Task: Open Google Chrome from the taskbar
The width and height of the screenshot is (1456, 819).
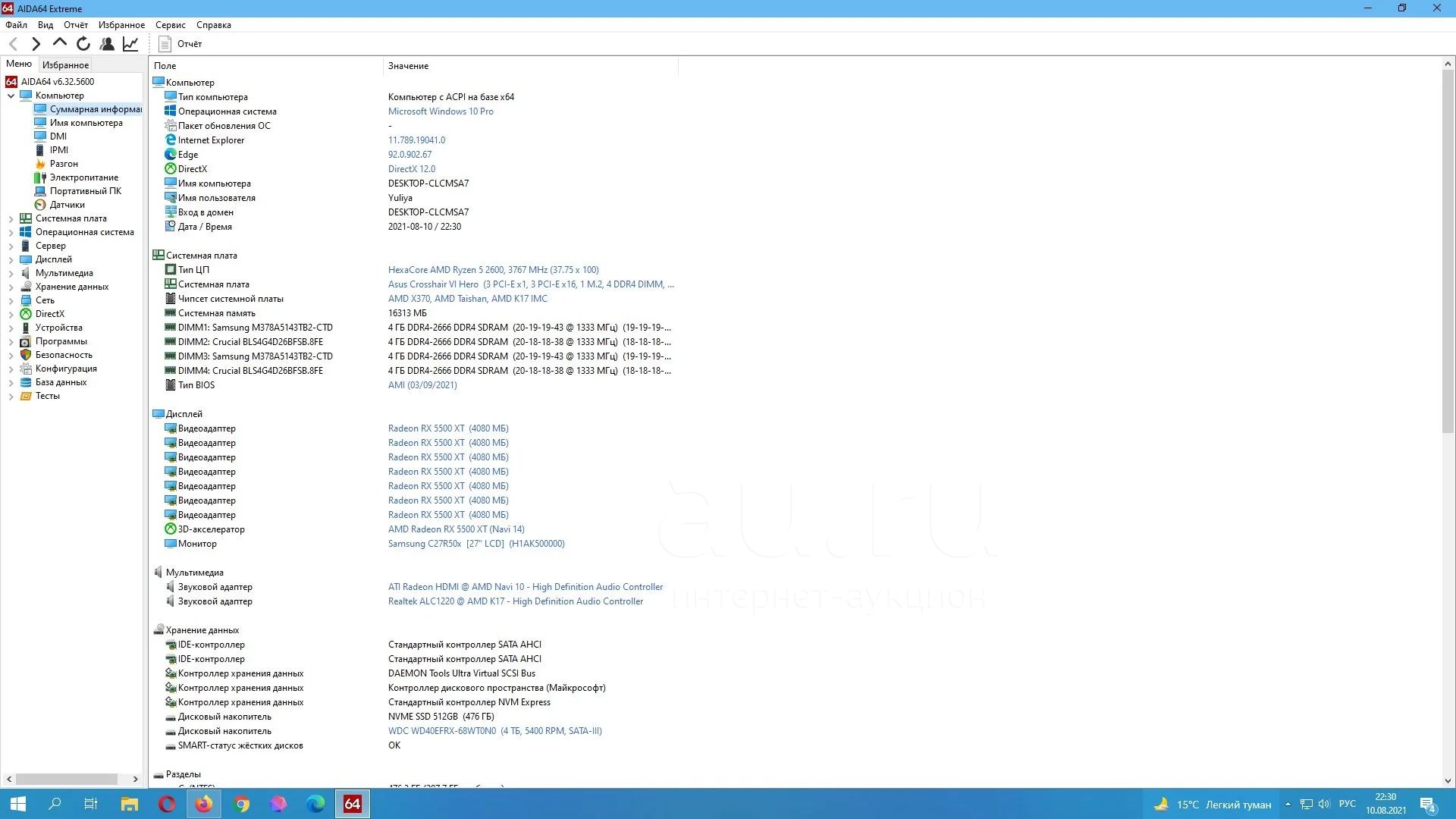Action: point(241,804)
